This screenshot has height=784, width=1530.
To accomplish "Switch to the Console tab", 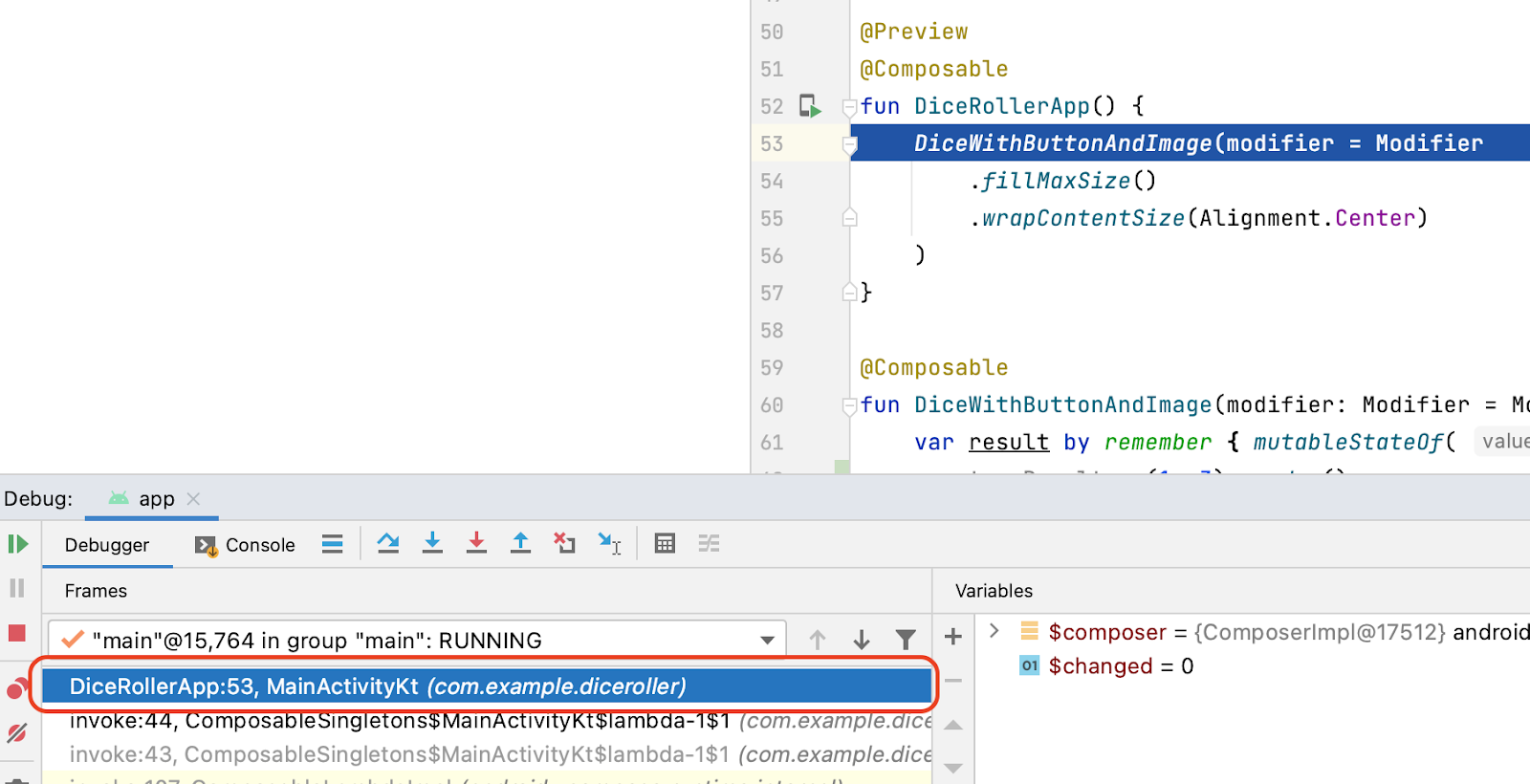I will 246,545.
